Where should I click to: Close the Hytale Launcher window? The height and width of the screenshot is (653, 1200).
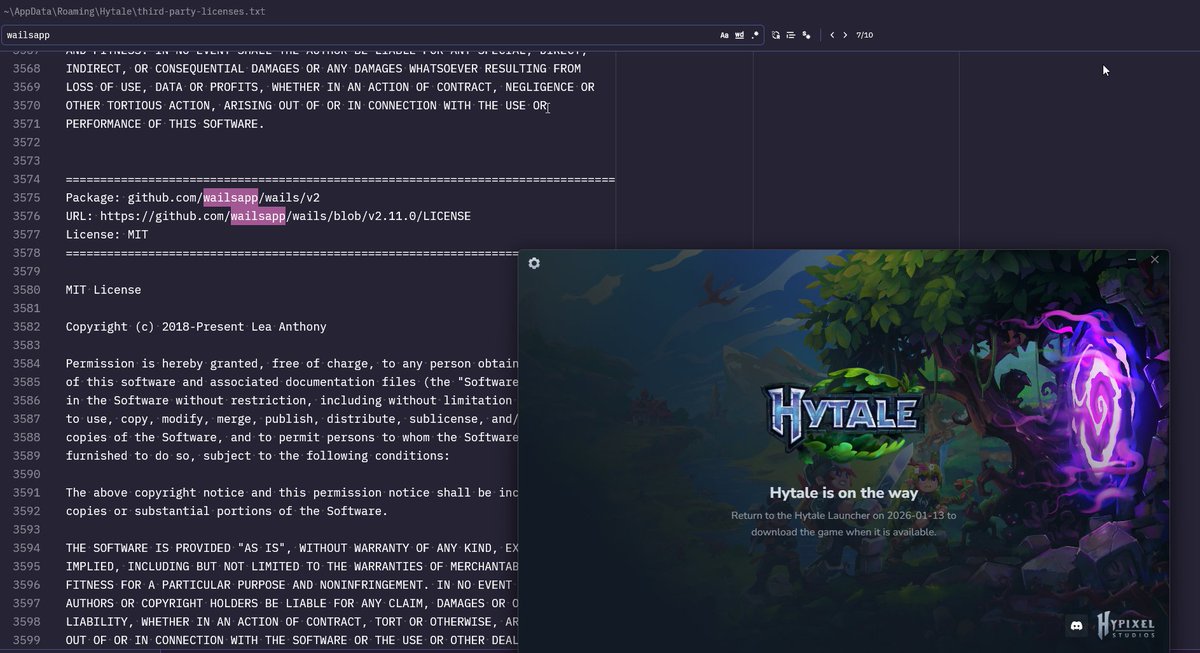click(x=1155, y=259)
